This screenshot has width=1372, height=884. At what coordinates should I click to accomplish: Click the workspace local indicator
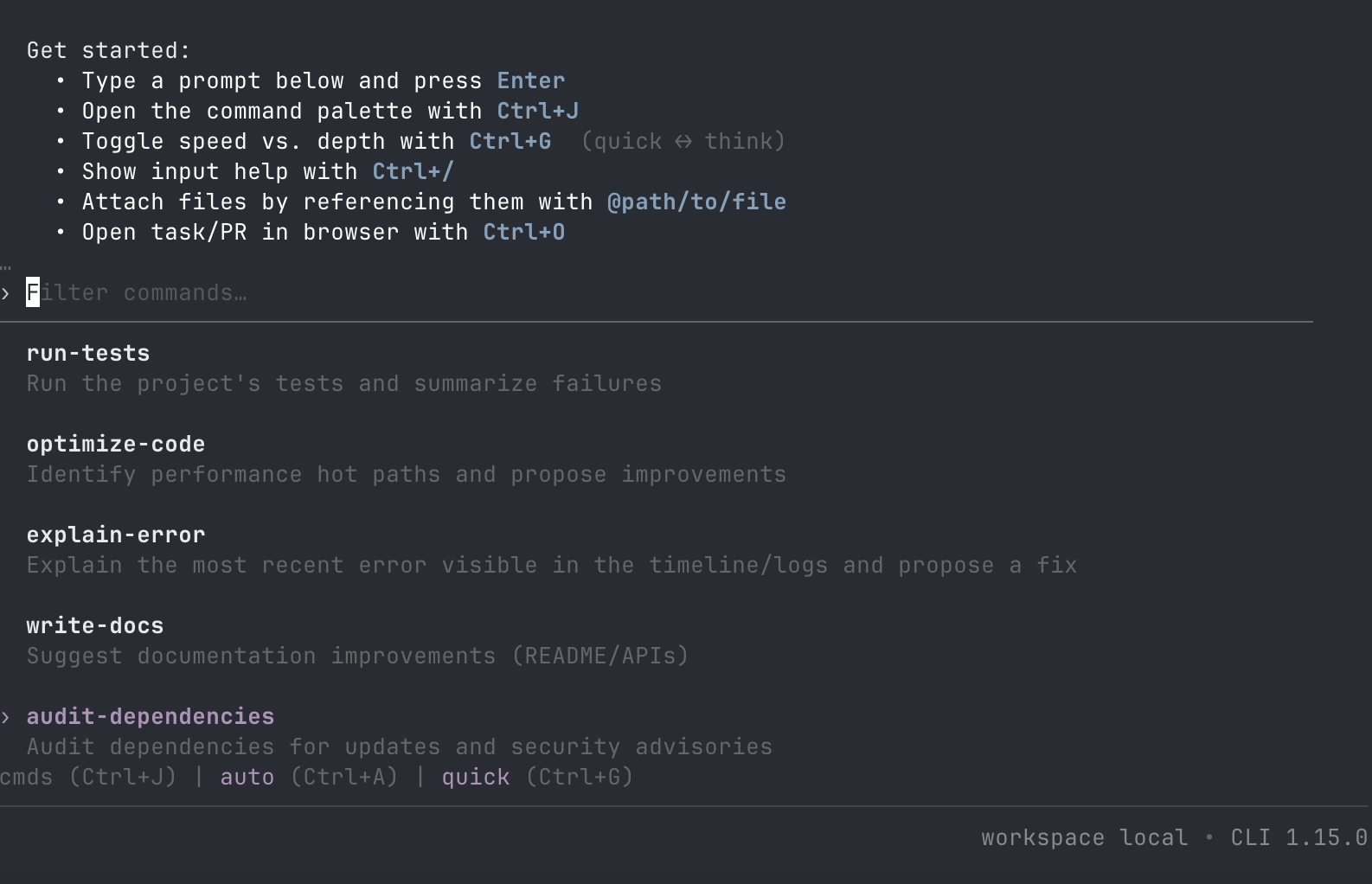1083,837
